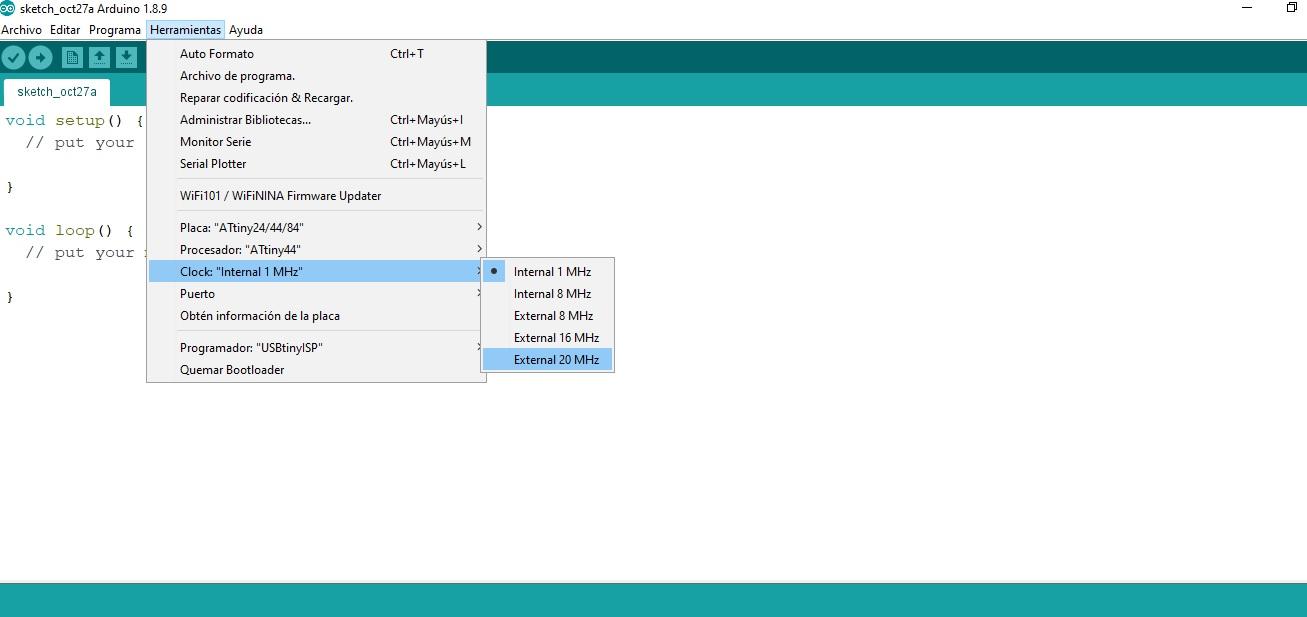Click Quemar Bootloader
The width and height of the screenshot is (1307, 617).
point(232,370)
